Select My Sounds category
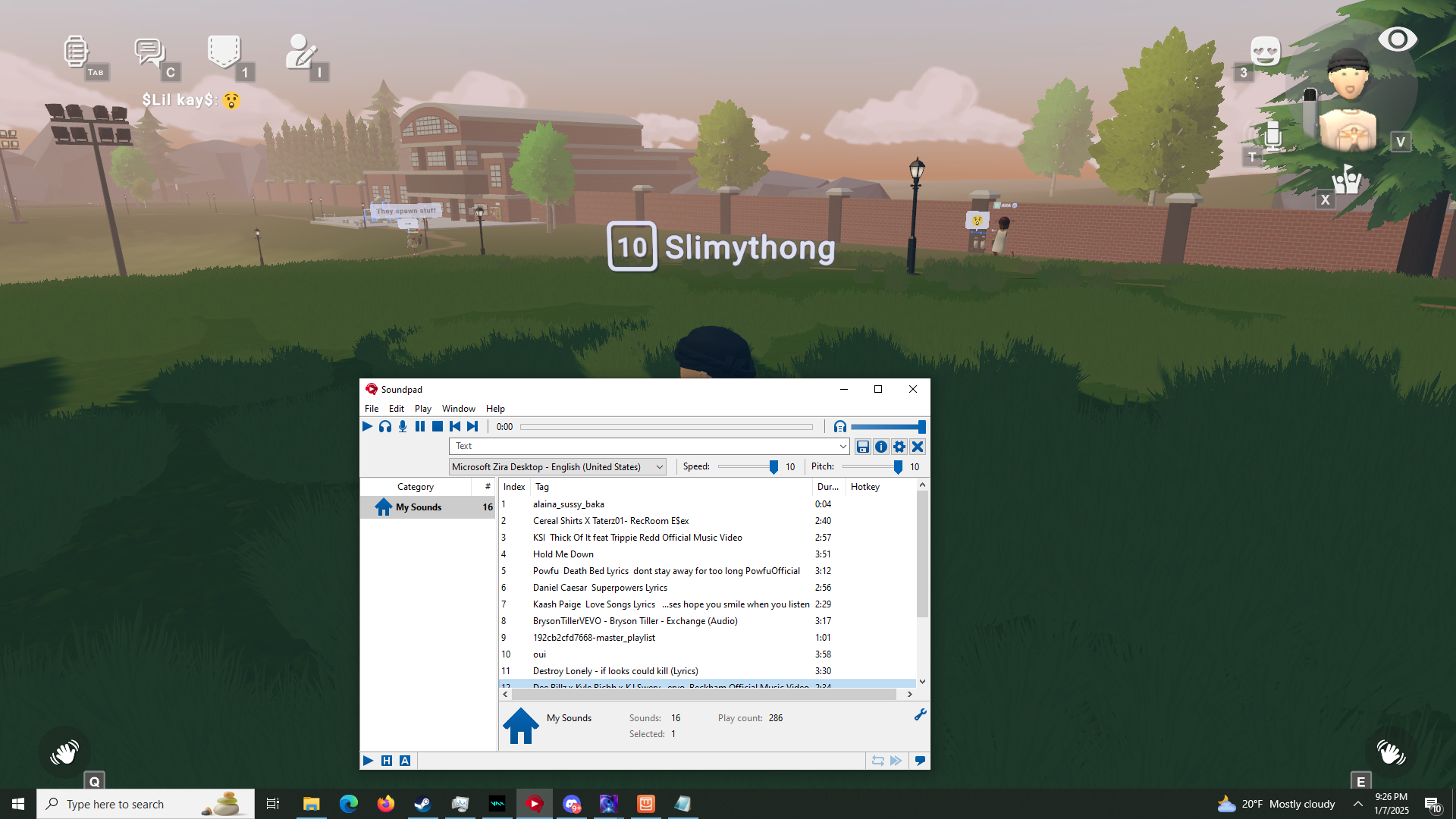 point(419,507)
